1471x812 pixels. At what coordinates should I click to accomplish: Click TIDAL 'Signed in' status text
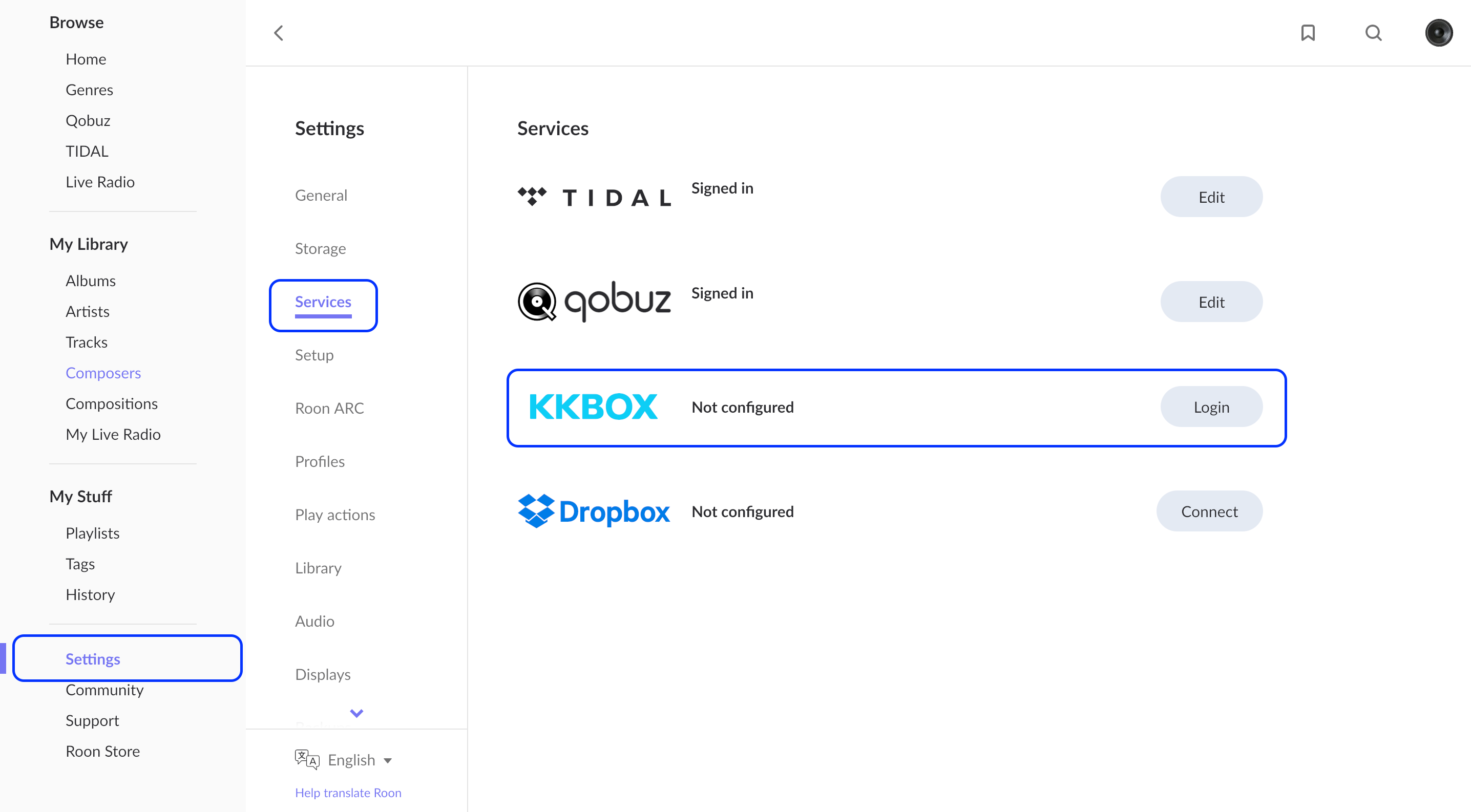(722, 188)
